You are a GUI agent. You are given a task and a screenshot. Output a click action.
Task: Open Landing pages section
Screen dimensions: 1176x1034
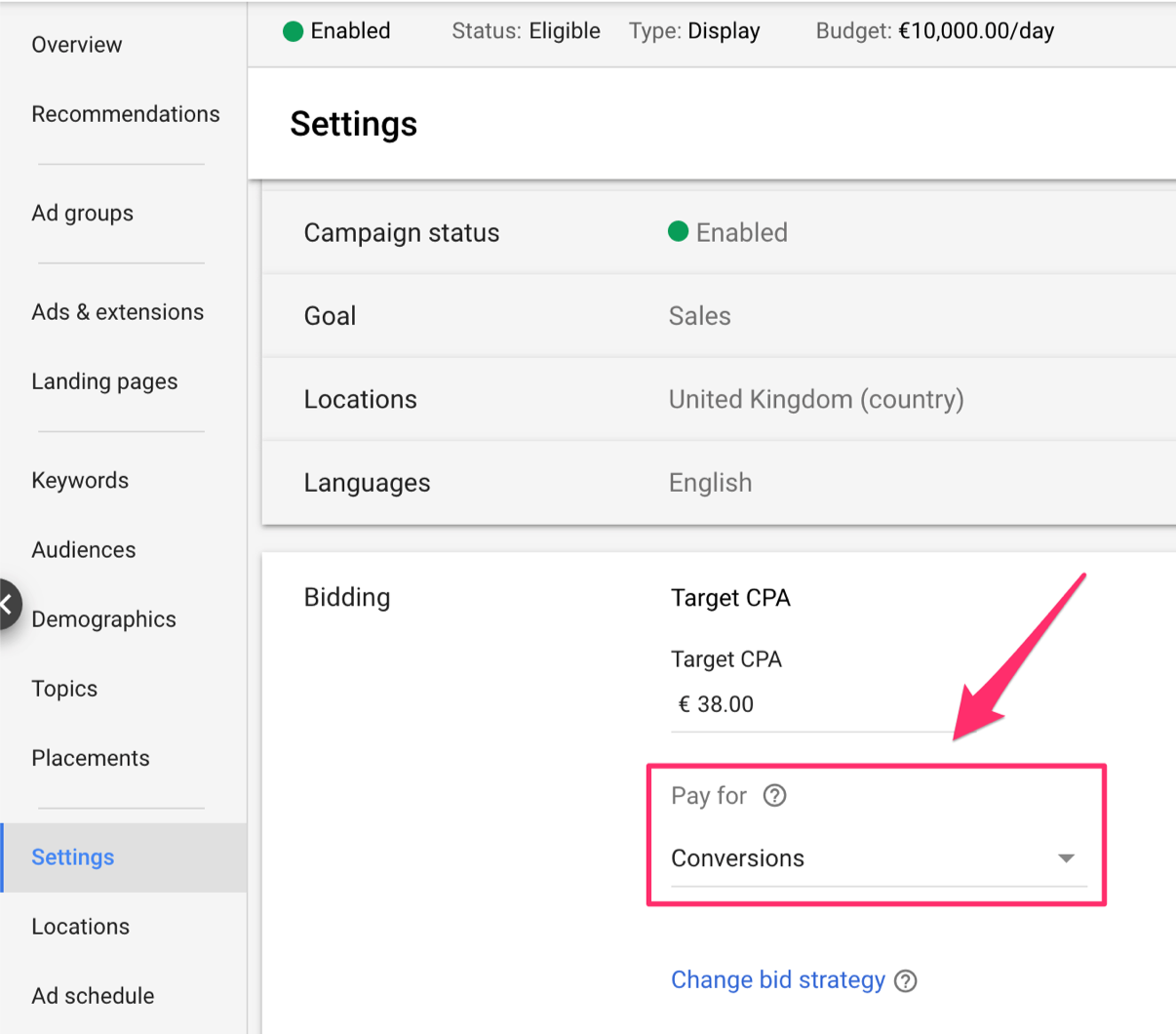pyautogui.click(x=104, y=381)
